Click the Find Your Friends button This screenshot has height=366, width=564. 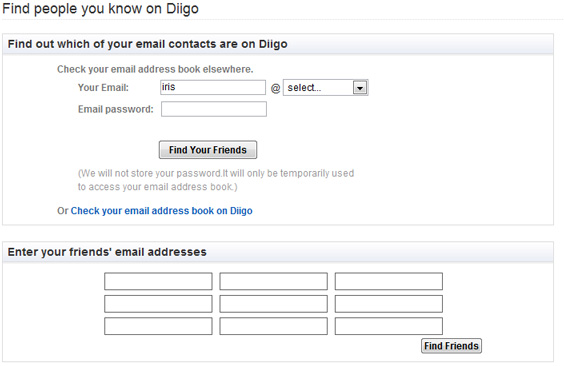(x=208, y=150)
